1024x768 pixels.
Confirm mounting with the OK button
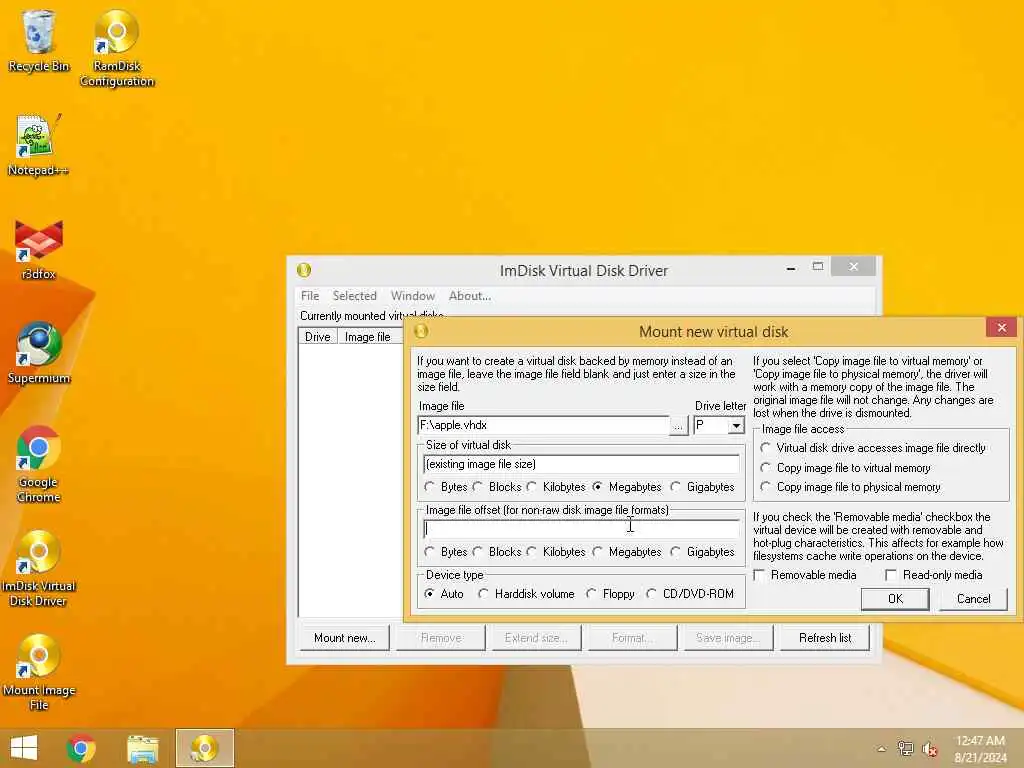point(895,599)
